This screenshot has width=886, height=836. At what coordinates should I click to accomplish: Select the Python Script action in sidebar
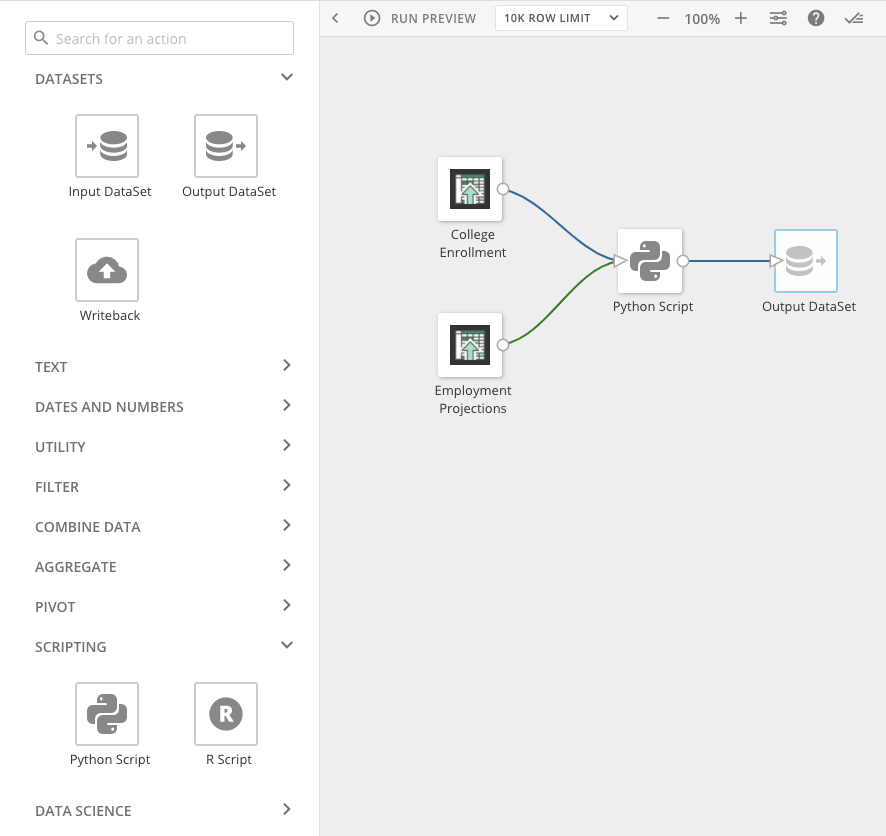pyautogui.click(x=107, y=714)
